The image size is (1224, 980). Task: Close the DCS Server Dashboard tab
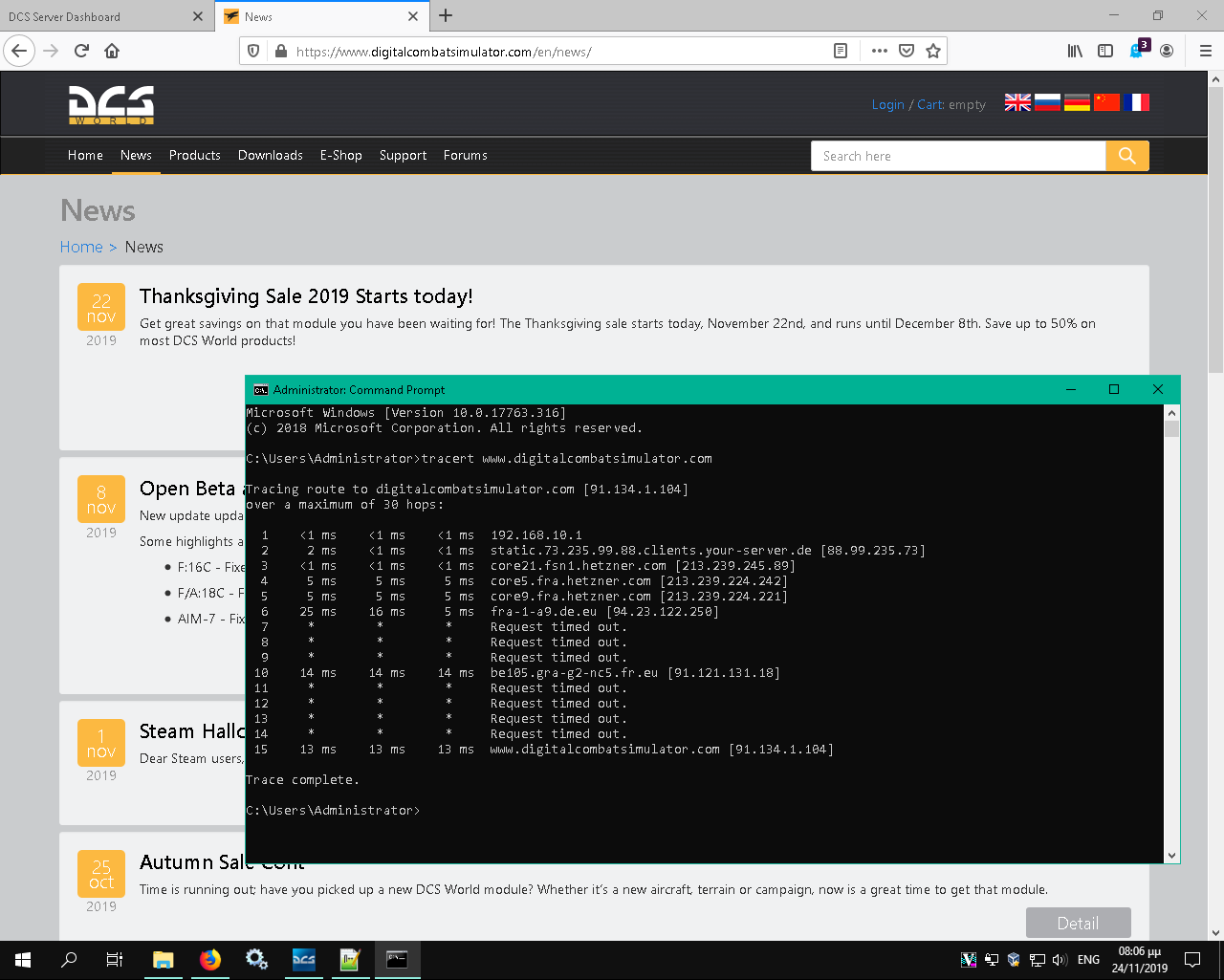tap(198, 16)
